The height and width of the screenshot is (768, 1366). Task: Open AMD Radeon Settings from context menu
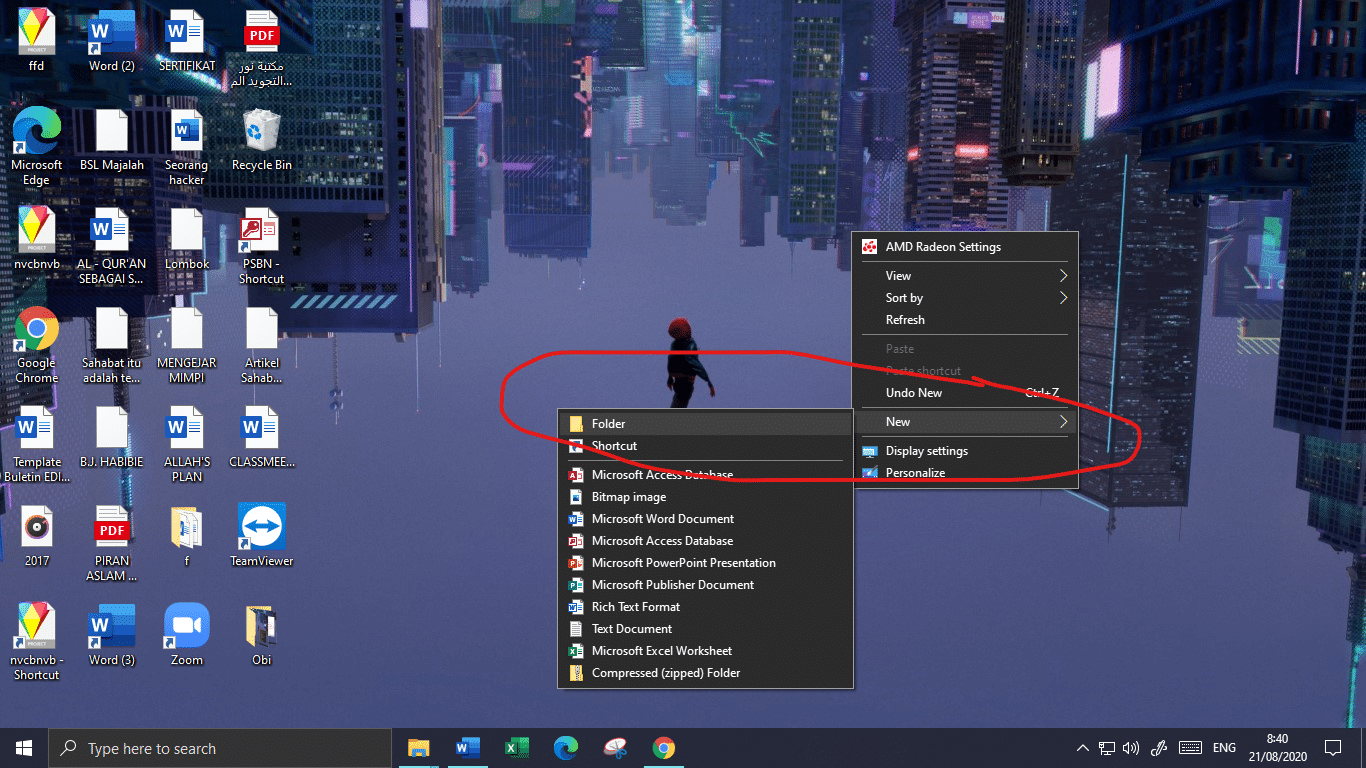point(966,247)
